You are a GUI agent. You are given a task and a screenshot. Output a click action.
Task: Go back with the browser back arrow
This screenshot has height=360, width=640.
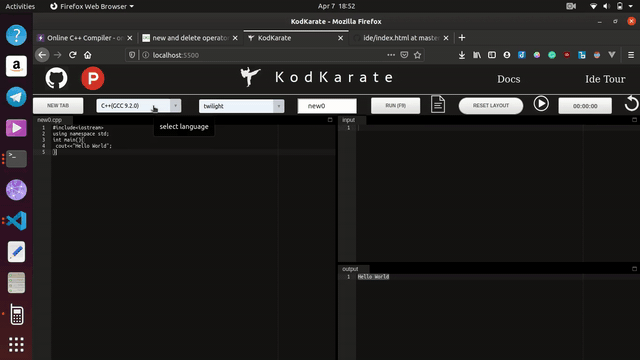(x=42, y=55)
